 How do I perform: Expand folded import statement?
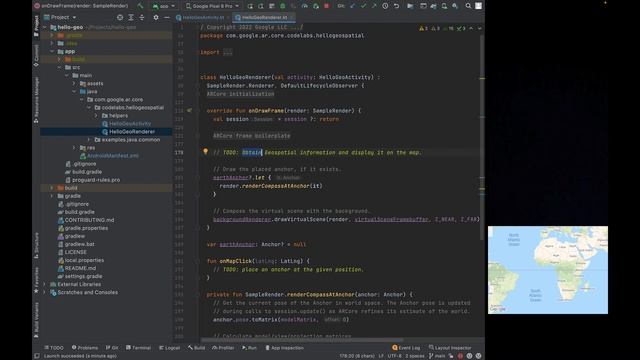pyautogui.click(x=227, y=52)
